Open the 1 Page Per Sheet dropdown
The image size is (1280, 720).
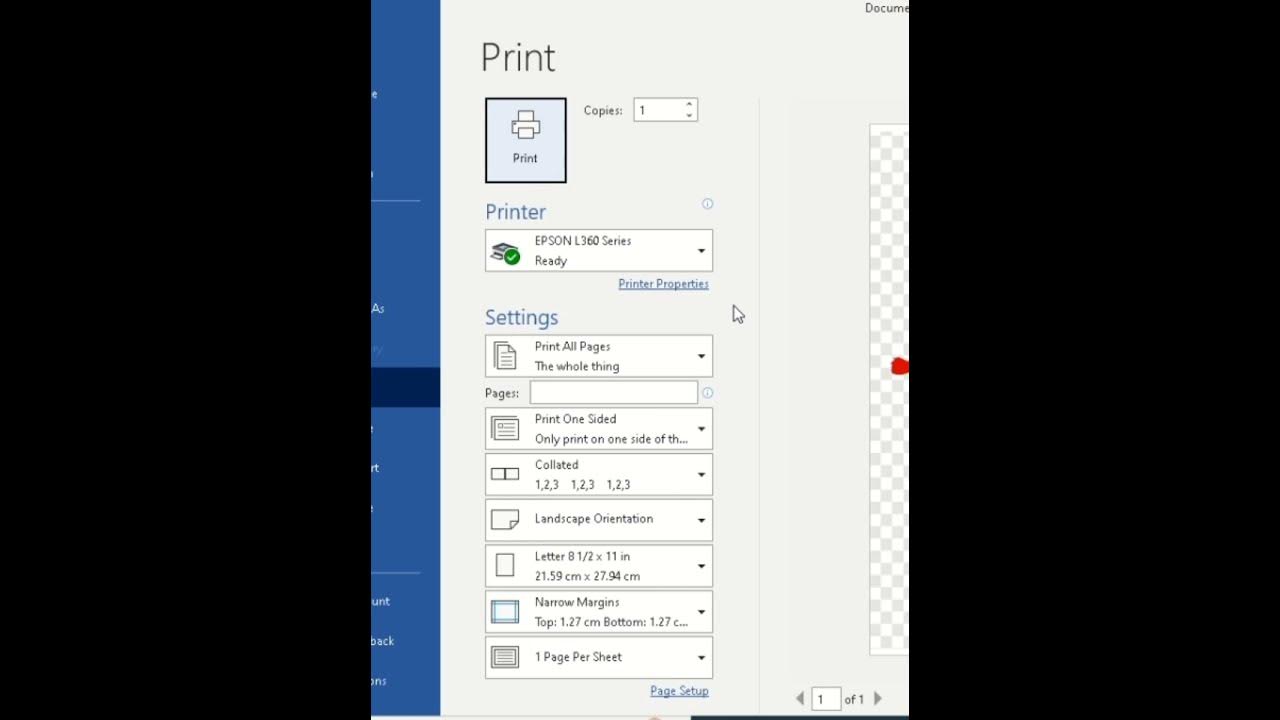click(x=599, y=657)
